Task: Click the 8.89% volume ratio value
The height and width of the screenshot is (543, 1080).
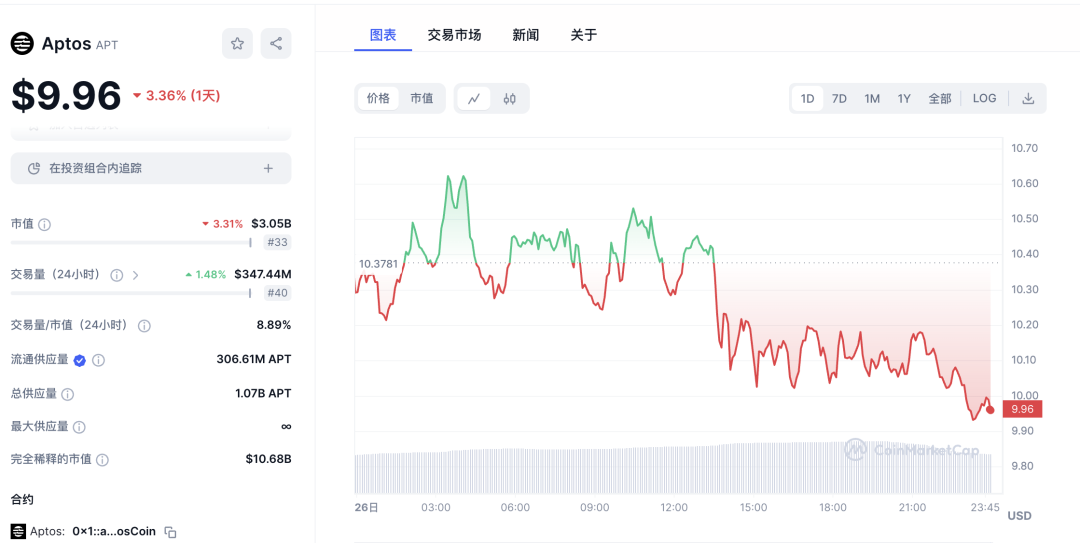Action: pos(274,325)
